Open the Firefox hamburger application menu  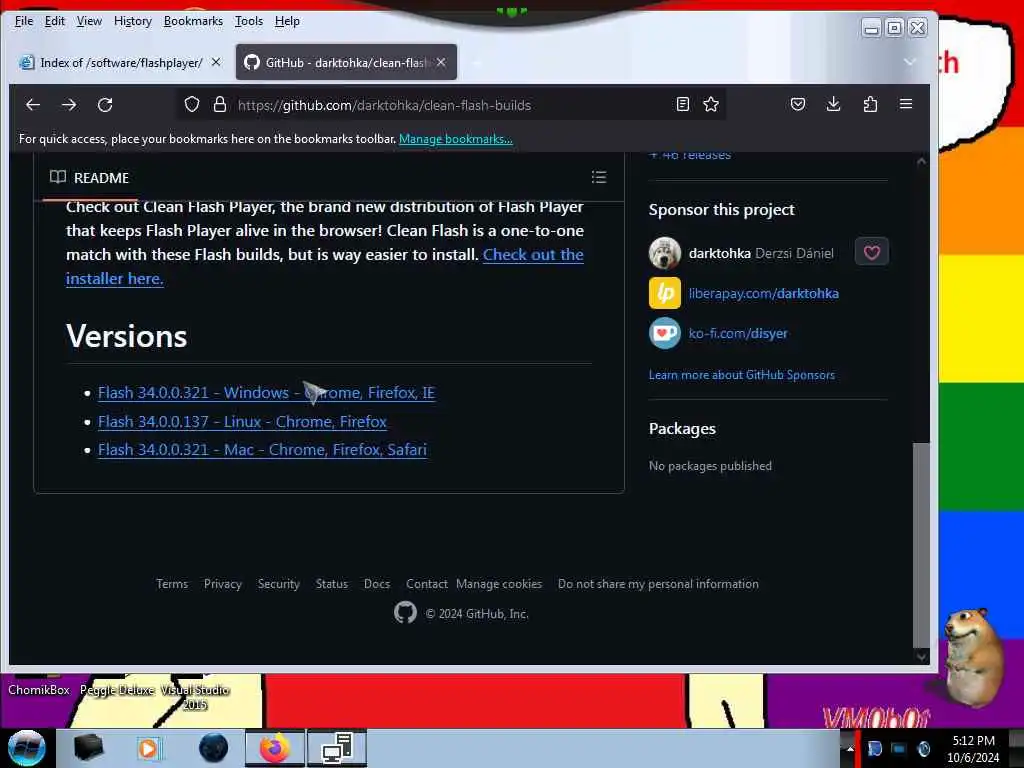click(x=906, y=104)
